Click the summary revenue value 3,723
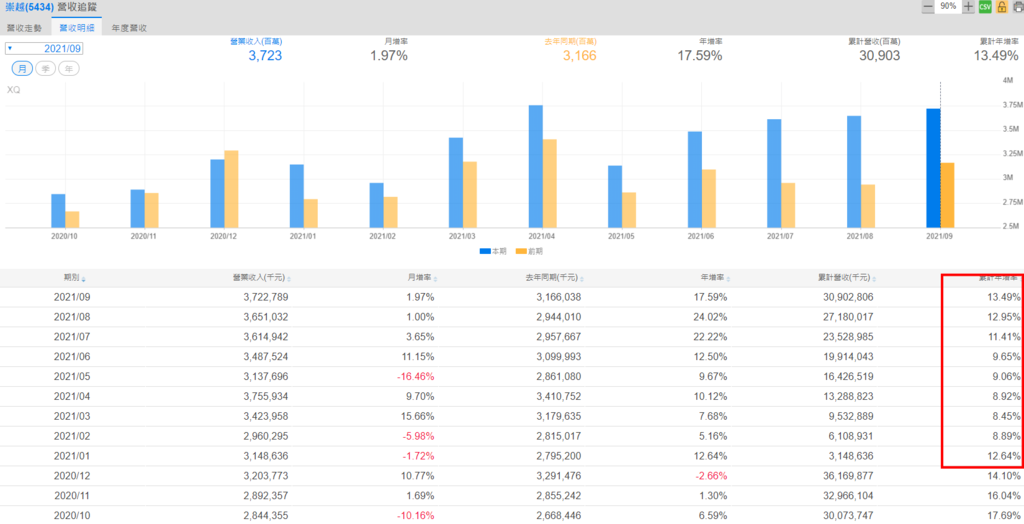The height and width of the screenshot is (524, 1024). pyautogui.click(x=265, y=56)
